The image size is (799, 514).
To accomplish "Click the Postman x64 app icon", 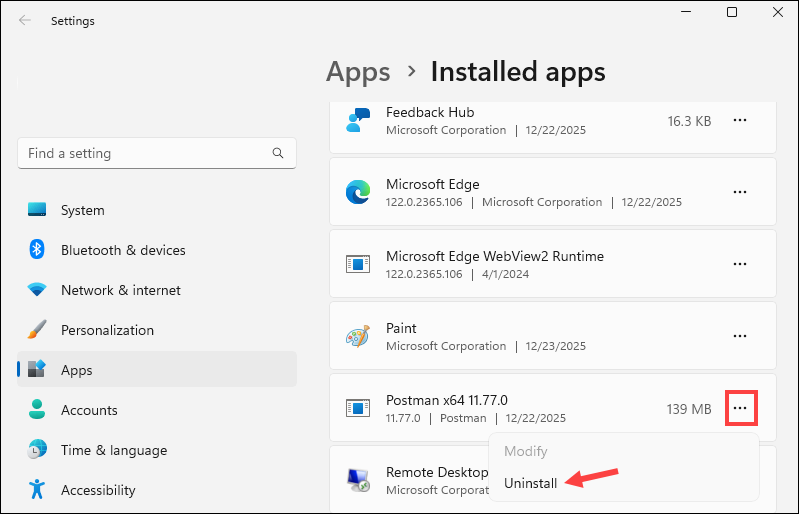I will pos(358,408).
